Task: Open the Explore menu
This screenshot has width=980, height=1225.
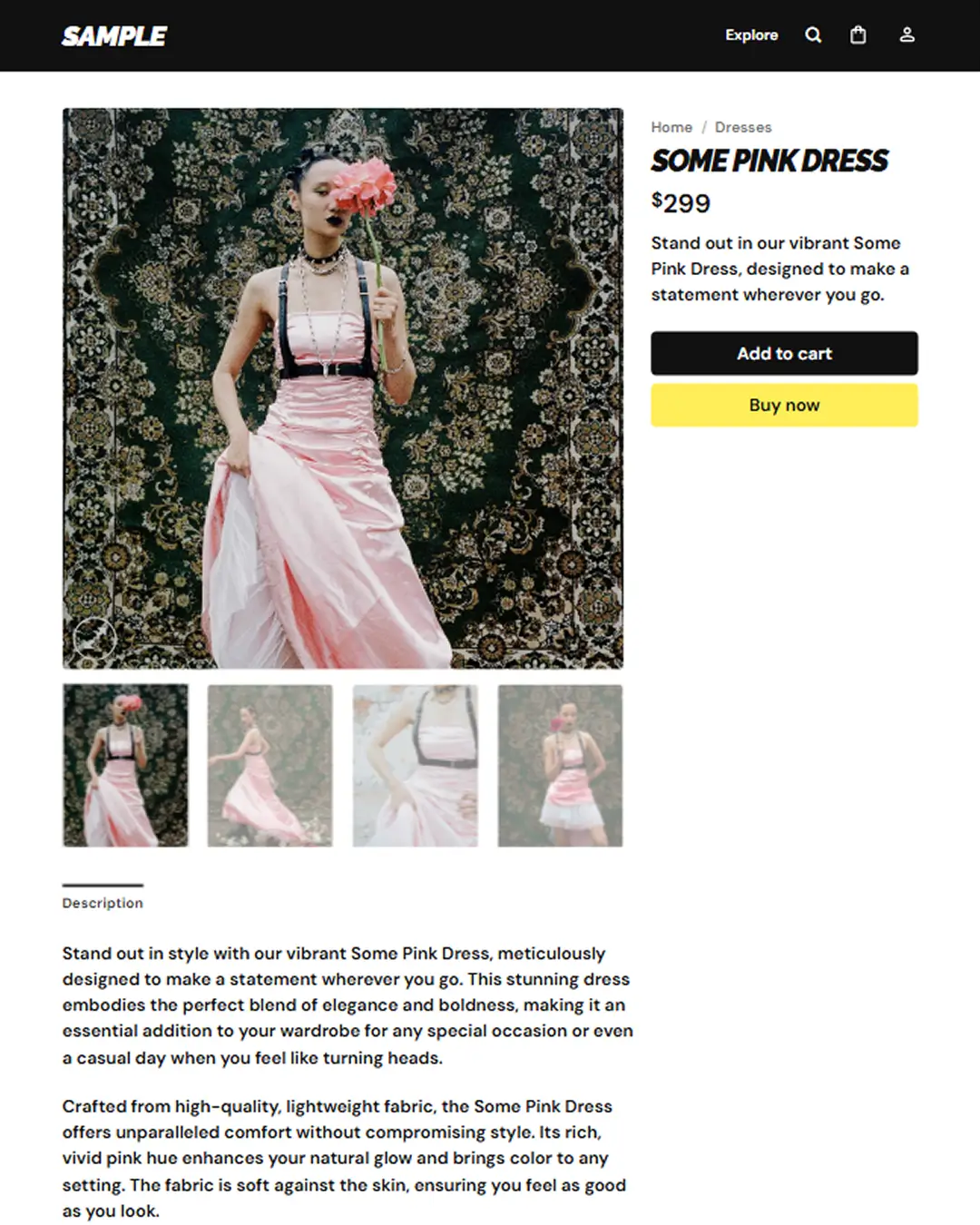Action: (751, 35)
